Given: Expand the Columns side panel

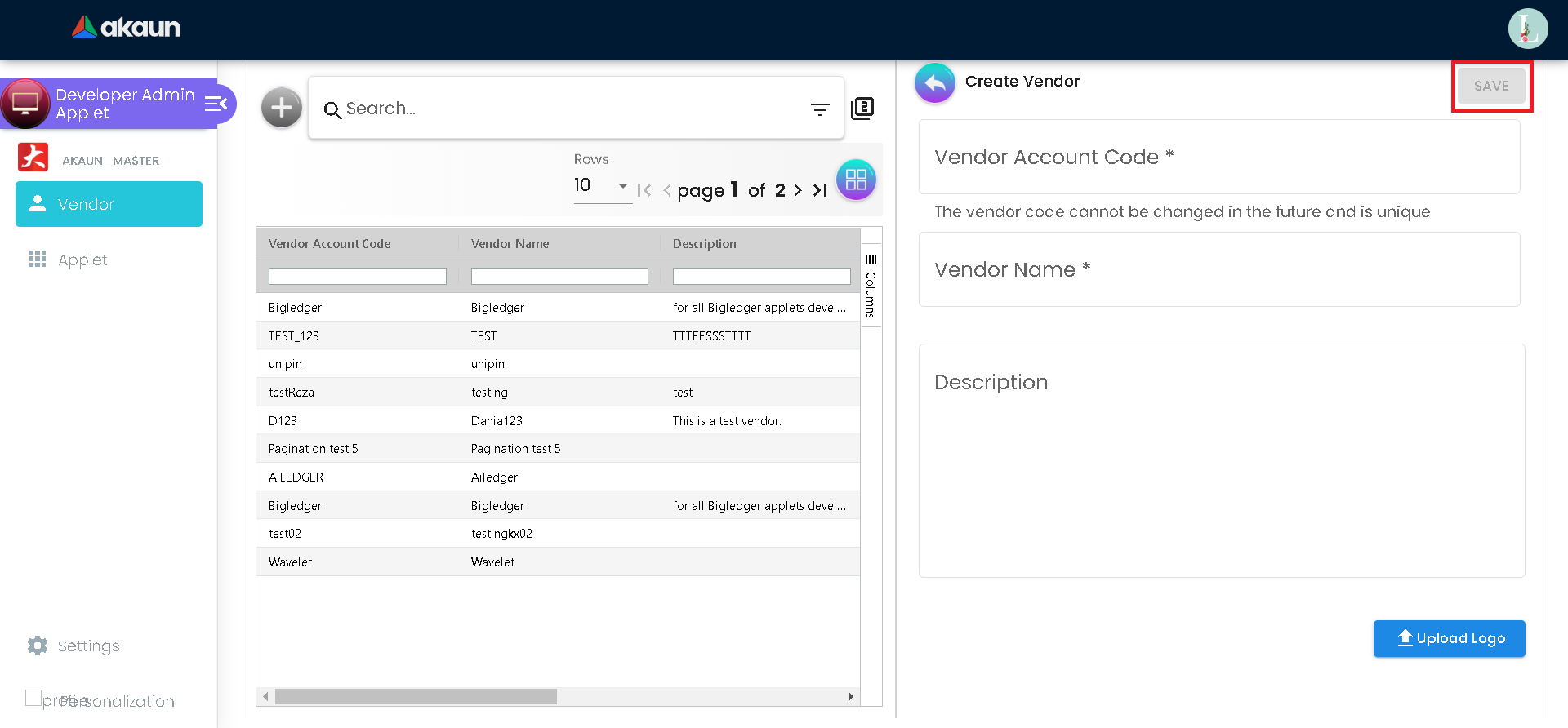Looking at the screenshot, I should (871, 286).
